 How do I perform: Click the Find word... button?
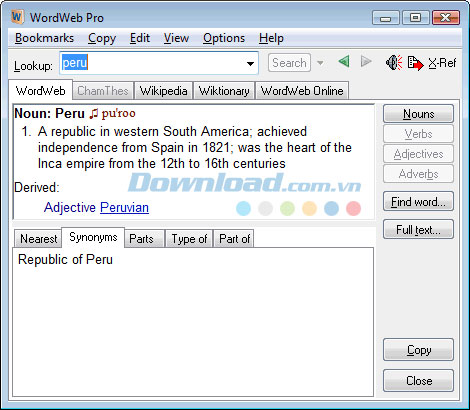point(418,202)
